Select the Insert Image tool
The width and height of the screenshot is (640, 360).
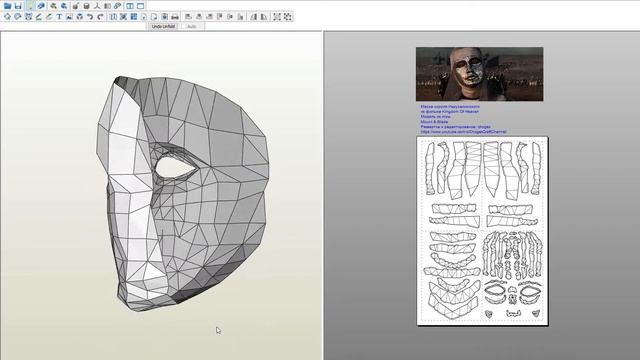tap(69, 17)
